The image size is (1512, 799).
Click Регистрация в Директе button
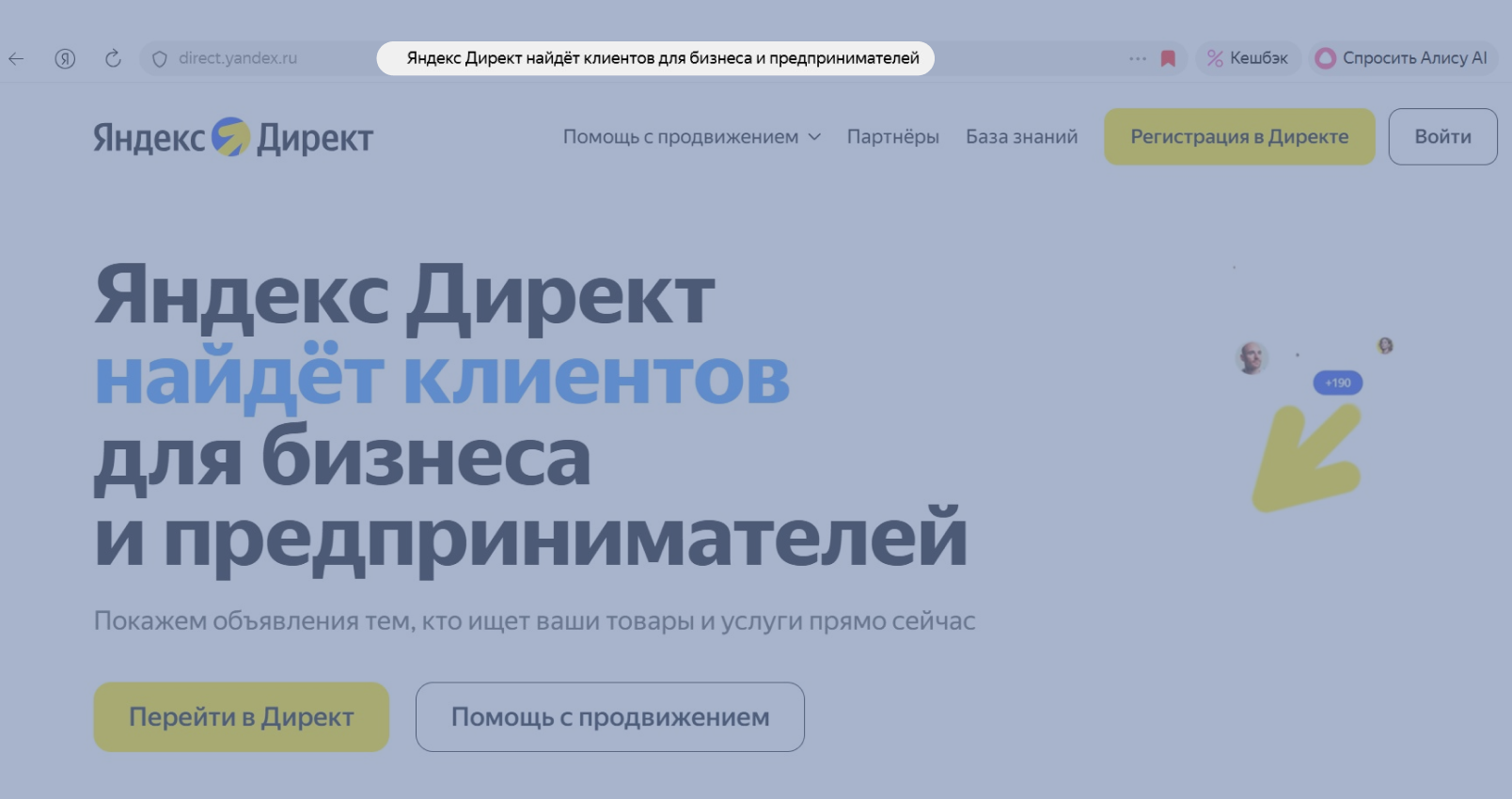pos(1239,137)
